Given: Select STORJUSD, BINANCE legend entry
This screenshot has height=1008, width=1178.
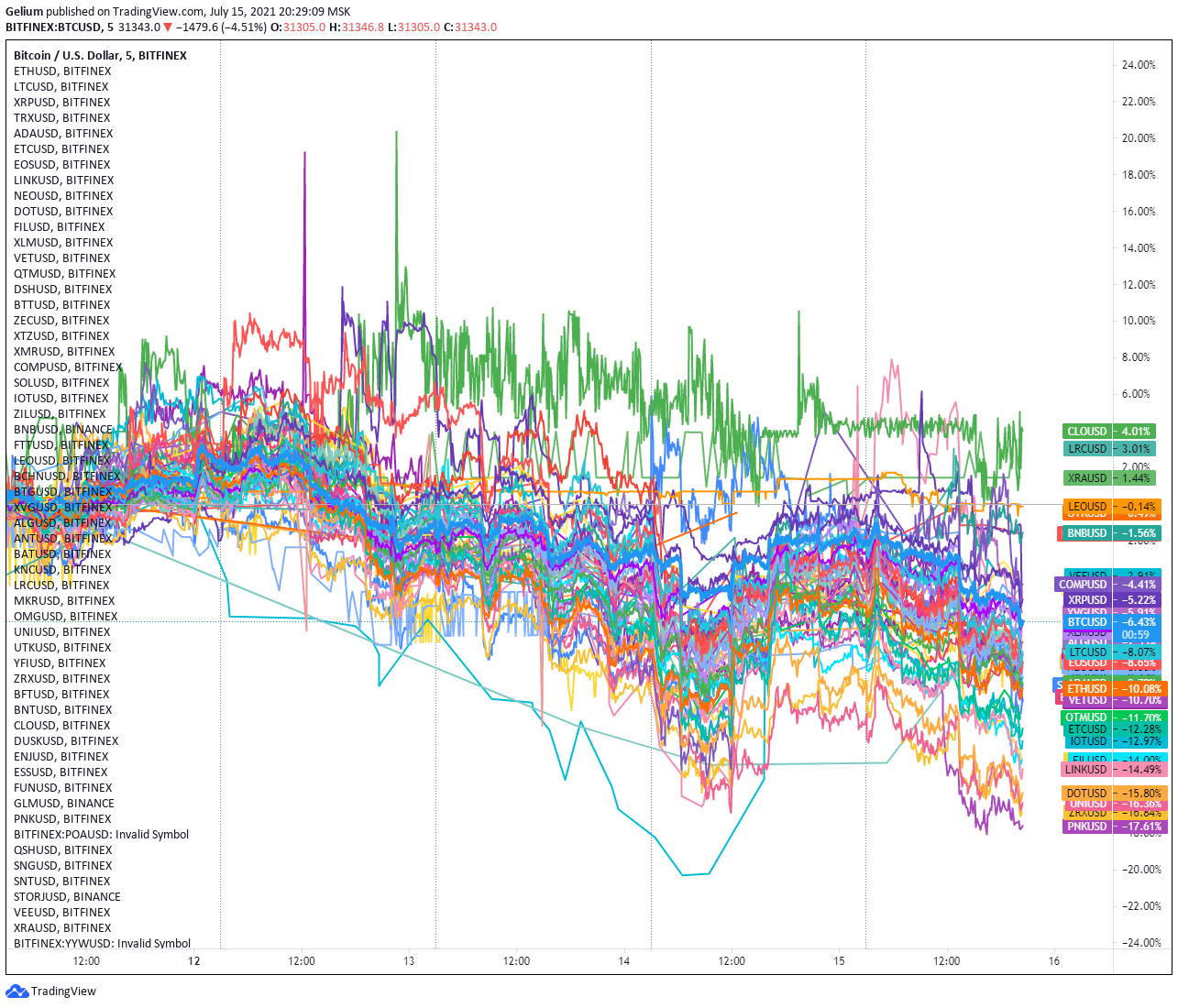Looking at the screenshot, I should (x=67, y=897).
